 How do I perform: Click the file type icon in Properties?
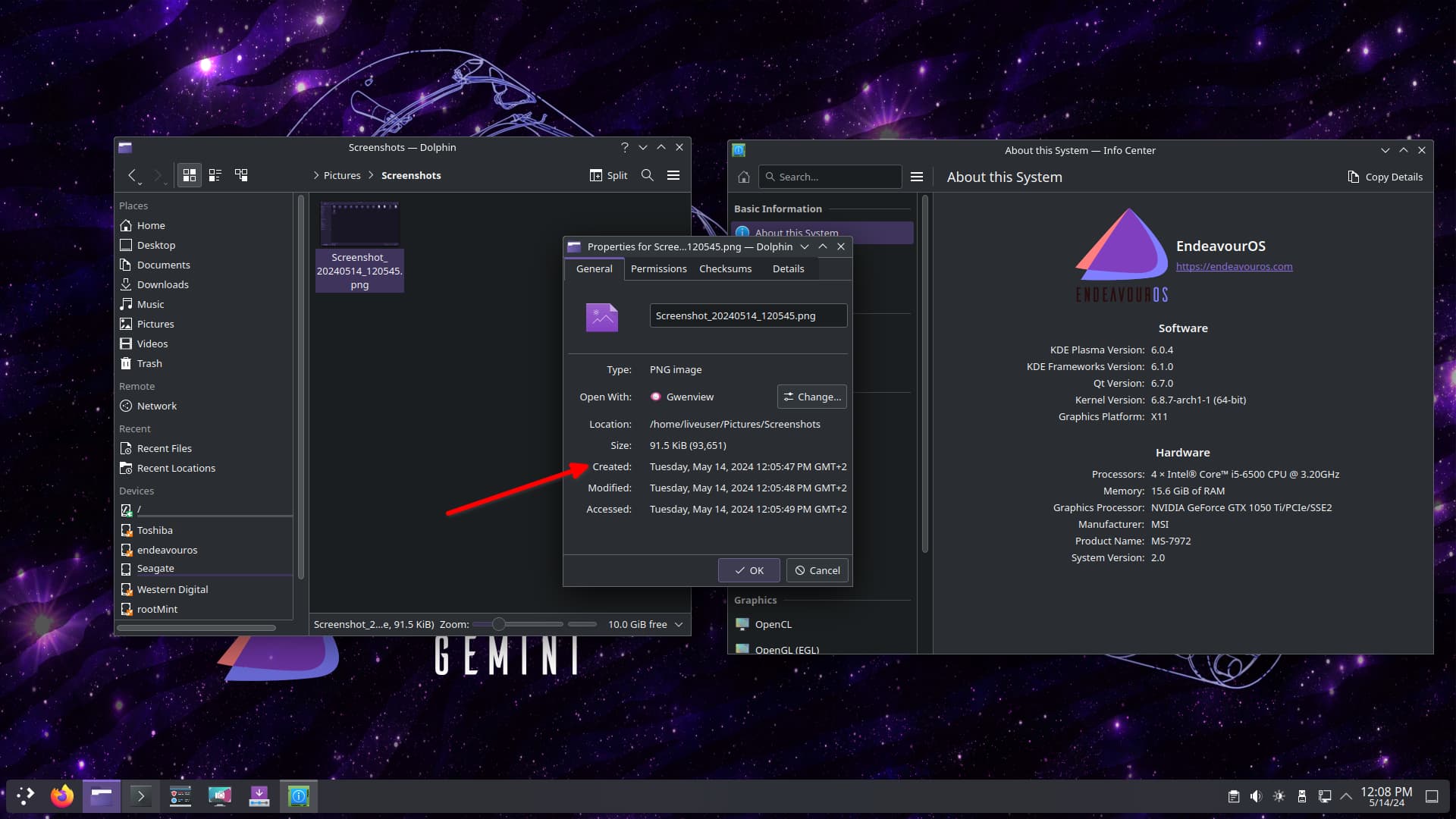point(602,318)
